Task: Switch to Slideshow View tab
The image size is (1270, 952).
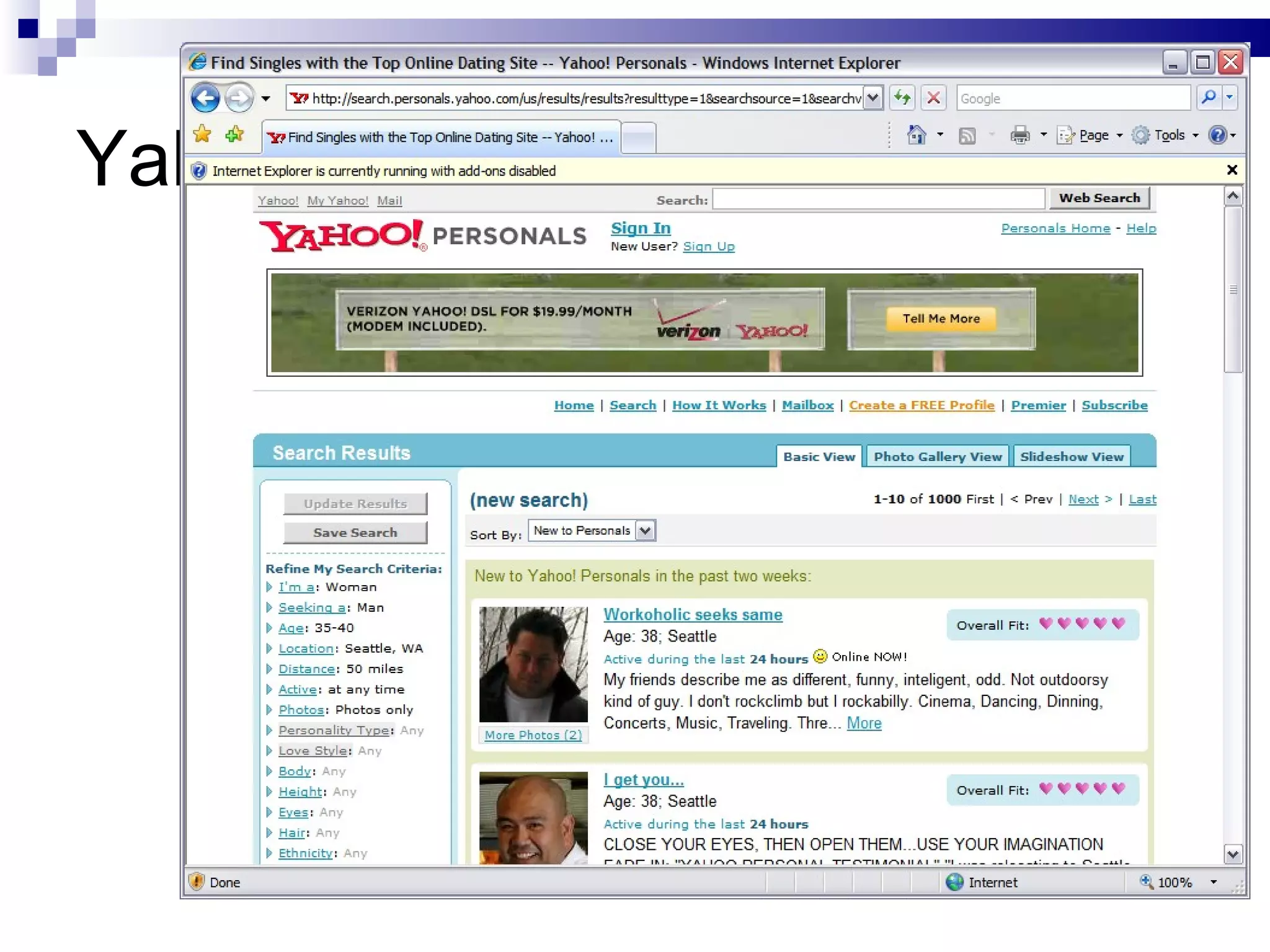Action: [x=1072, y=457]
